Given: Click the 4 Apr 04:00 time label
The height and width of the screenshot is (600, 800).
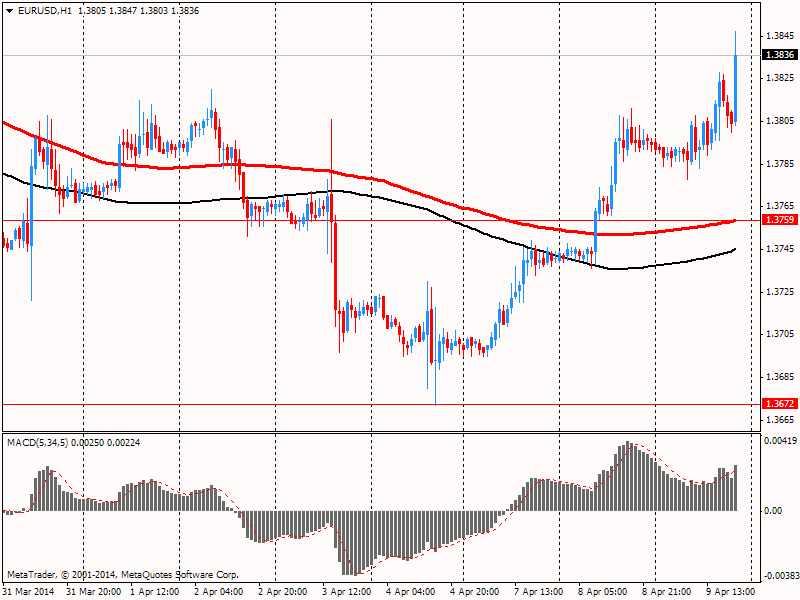Looking at the screenshot, I should click(x=411, y=592).
